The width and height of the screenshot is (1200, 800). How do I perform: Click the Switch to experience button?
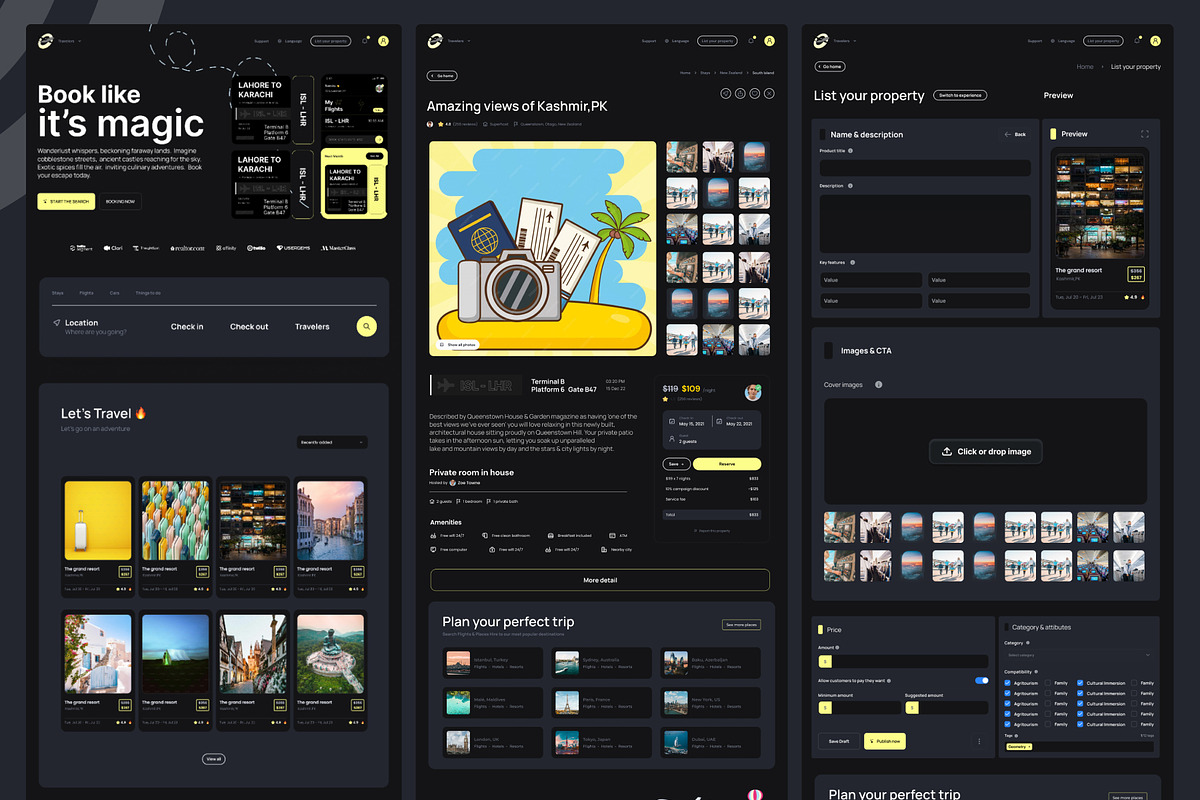[961, 95]
